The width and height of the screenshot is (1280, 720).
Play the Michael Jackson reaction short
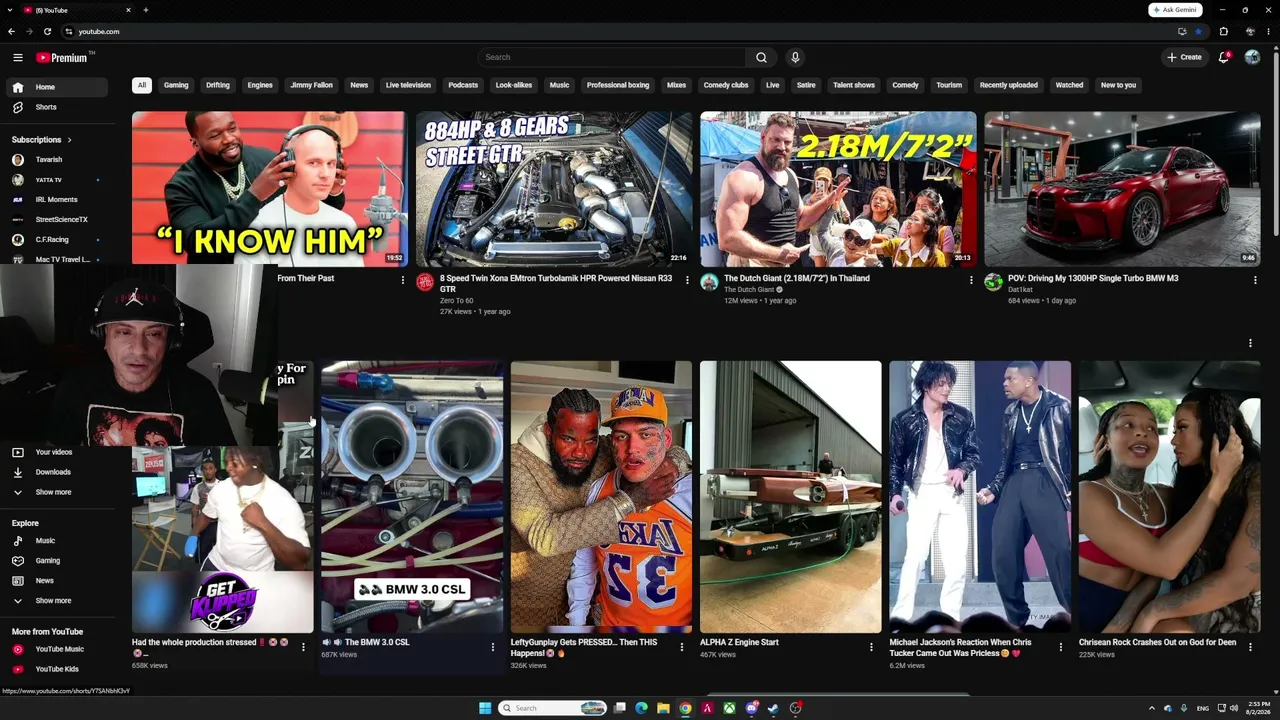pos(980,497)
